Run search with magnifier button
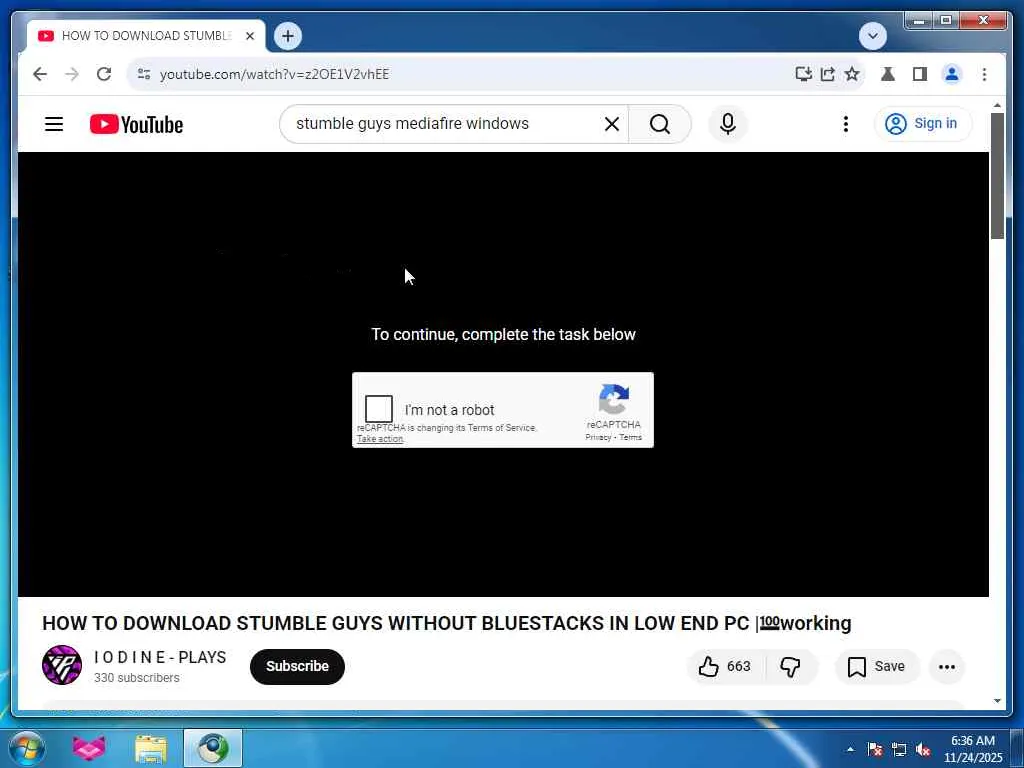Image resolution: width=1024 pixels, height=768 pixels. 660,124
